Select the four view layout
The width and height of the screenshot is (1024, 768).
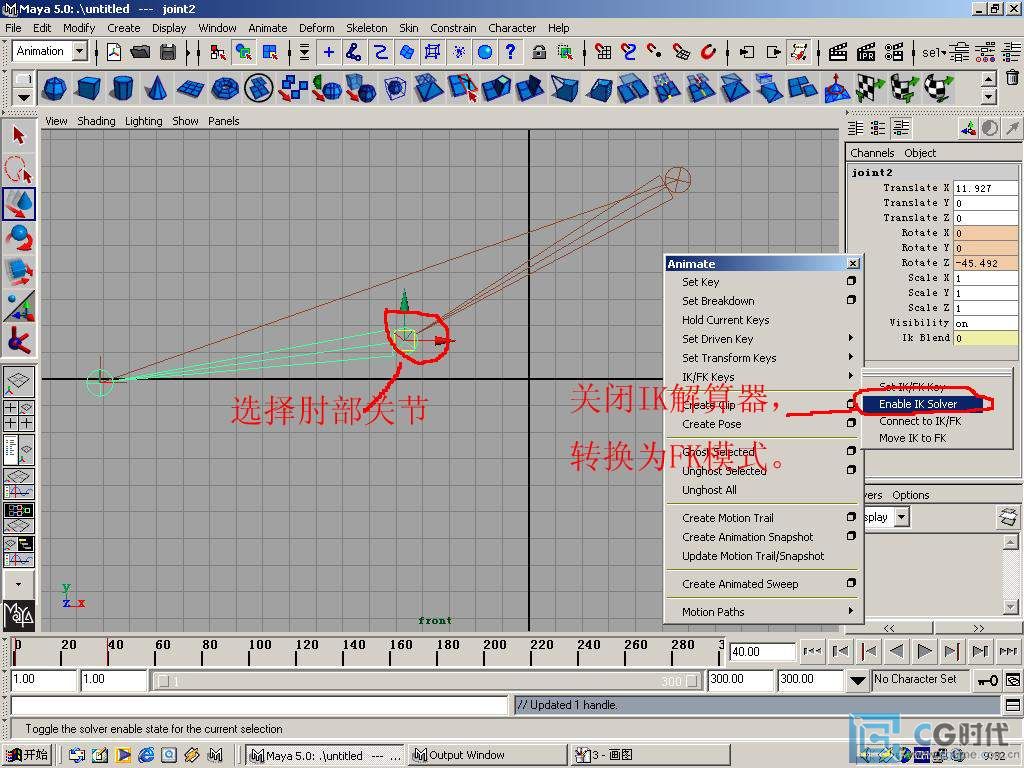tap(18, 415)
